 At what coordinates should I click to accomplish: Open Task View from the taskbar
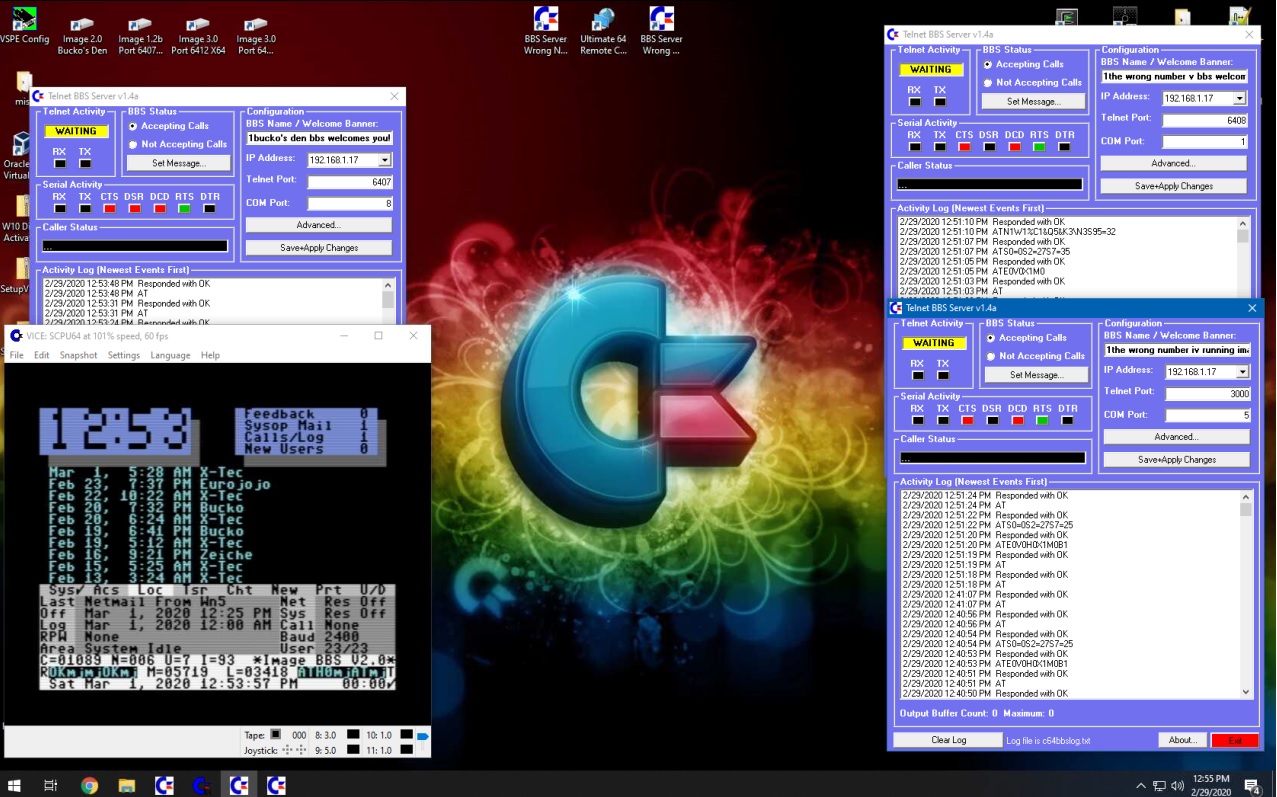pos(51,785)
